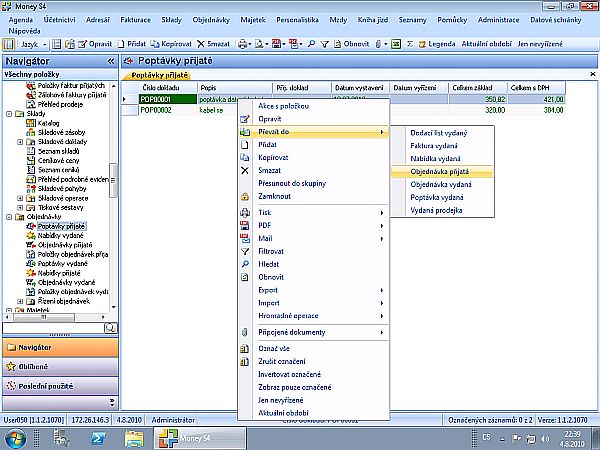
Task: Click the PDF toolbar icon
Action: point(276,44)
